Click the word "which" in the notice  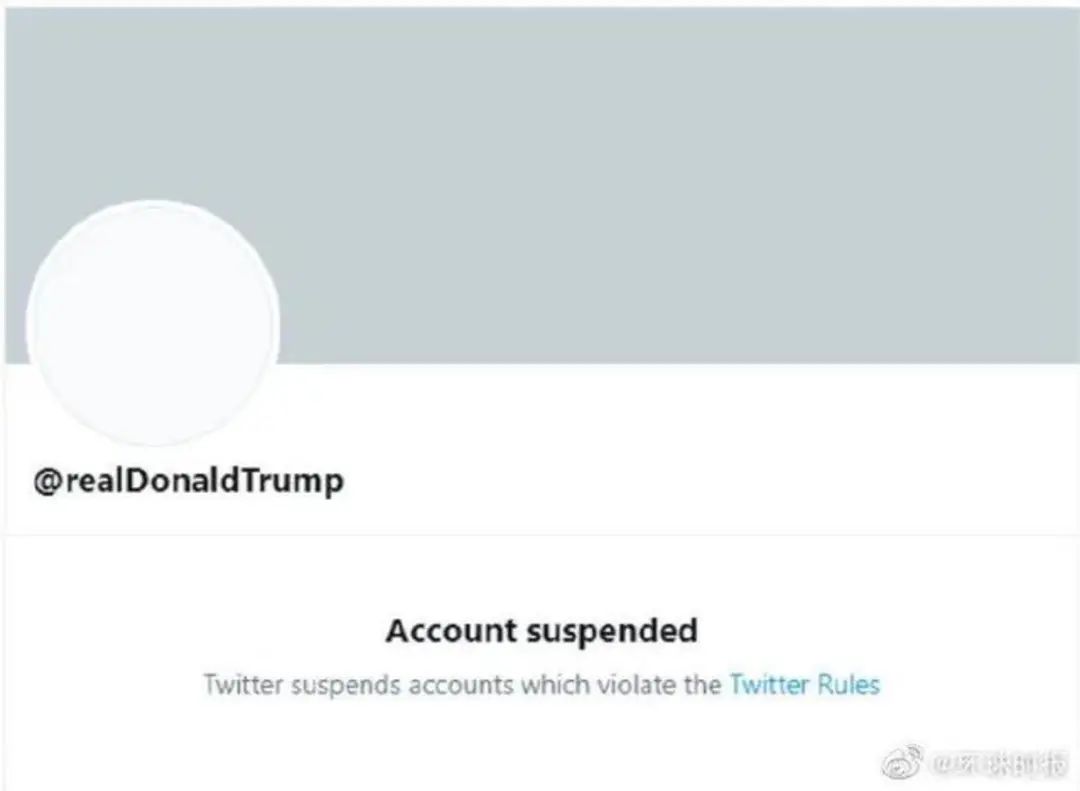(x=545, y=685)
